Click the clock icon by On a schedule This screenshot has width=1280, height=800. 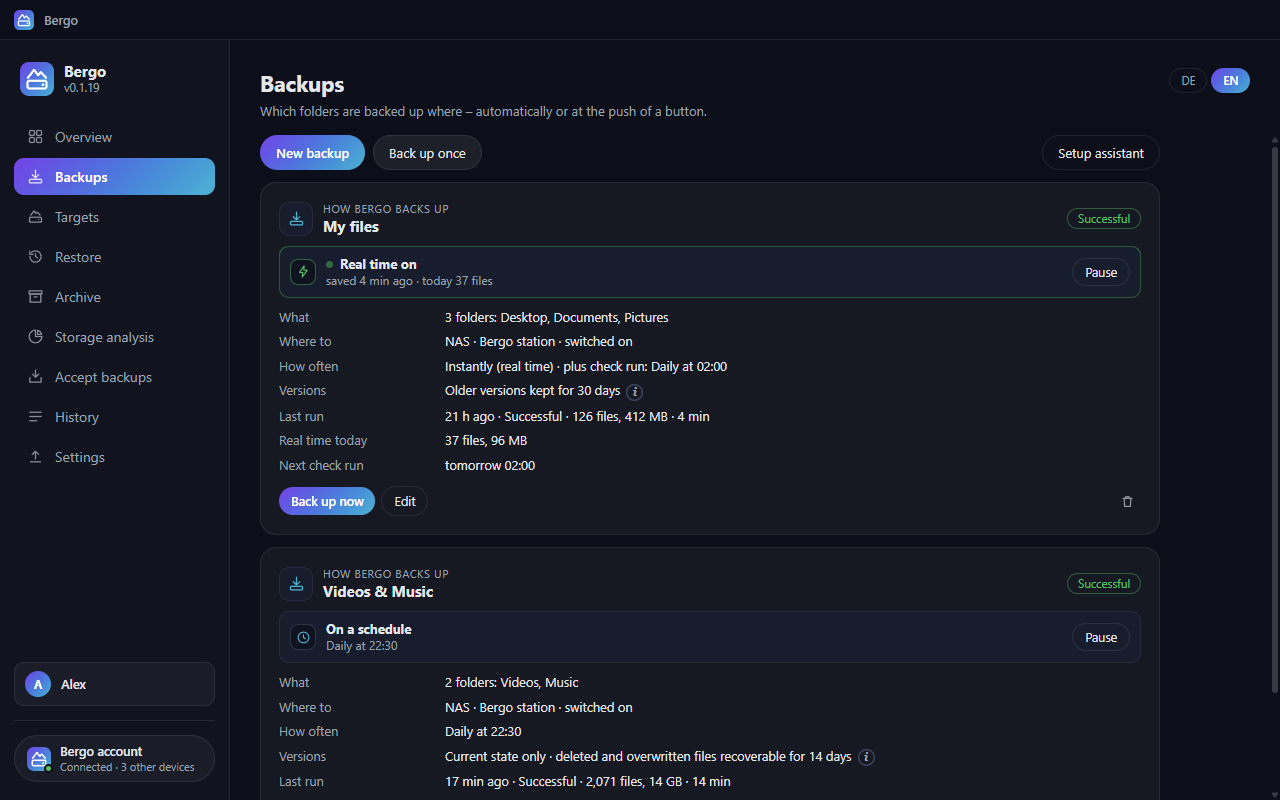pyautogui.click(x=303, y=637)
